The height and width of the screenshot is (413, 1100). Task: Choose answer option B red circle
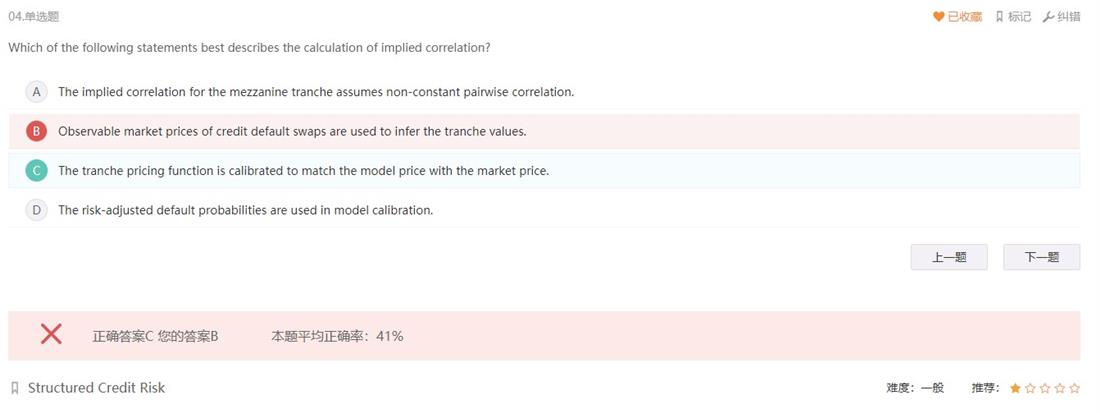click(36, 131)
